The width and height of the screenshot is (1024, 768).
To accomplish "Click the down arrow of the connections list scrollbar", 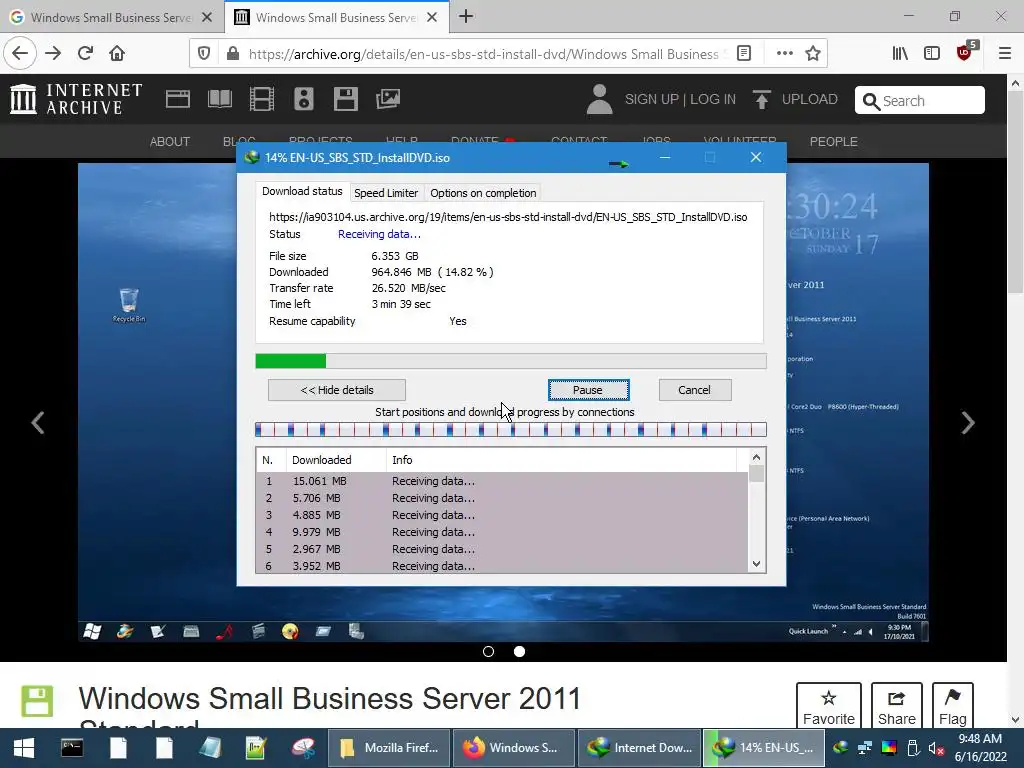I will 756,564.
